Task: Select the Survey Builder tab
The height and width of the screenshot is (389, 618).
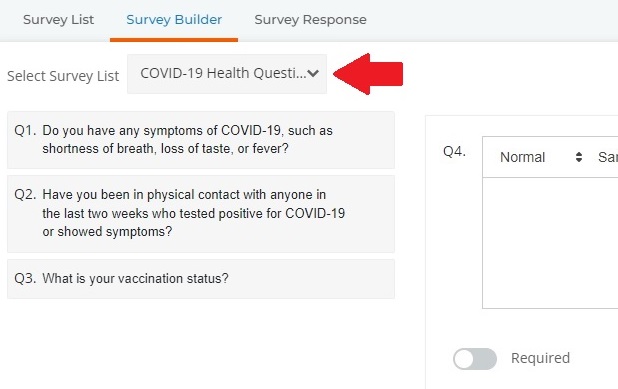Action: click(x=174, y=20)
